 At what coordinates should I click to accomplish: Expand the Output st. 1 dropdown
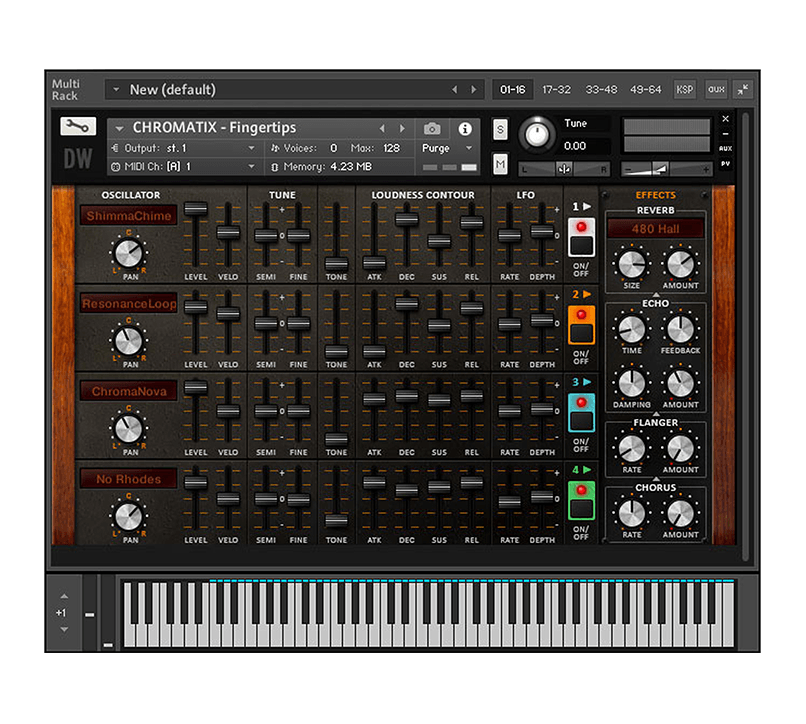pyautogui.click(x=252, y=148)
